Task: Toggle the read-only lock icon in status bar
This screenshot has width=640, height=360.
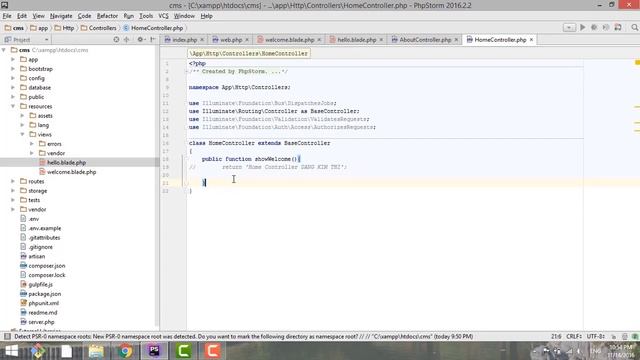Action: [613, 337]
